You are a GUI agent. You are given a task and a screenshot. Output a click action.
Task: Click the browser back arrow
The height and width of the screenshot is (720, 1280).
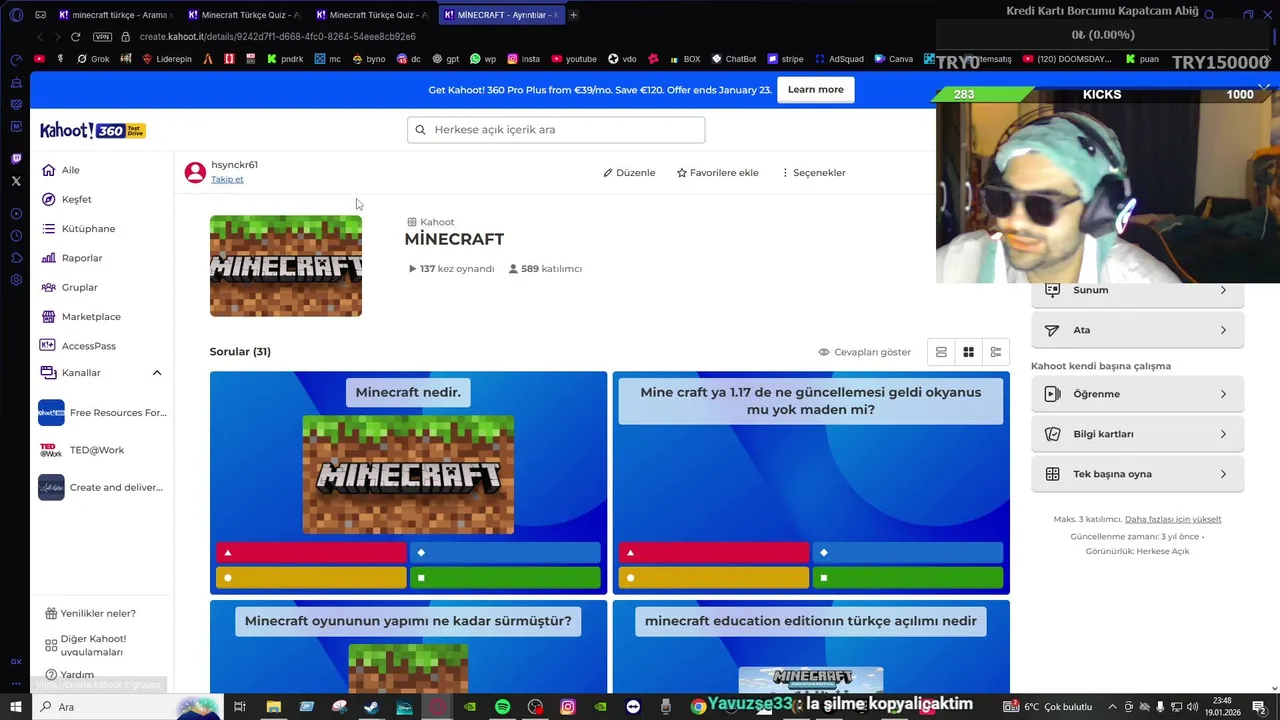point(39,36)
